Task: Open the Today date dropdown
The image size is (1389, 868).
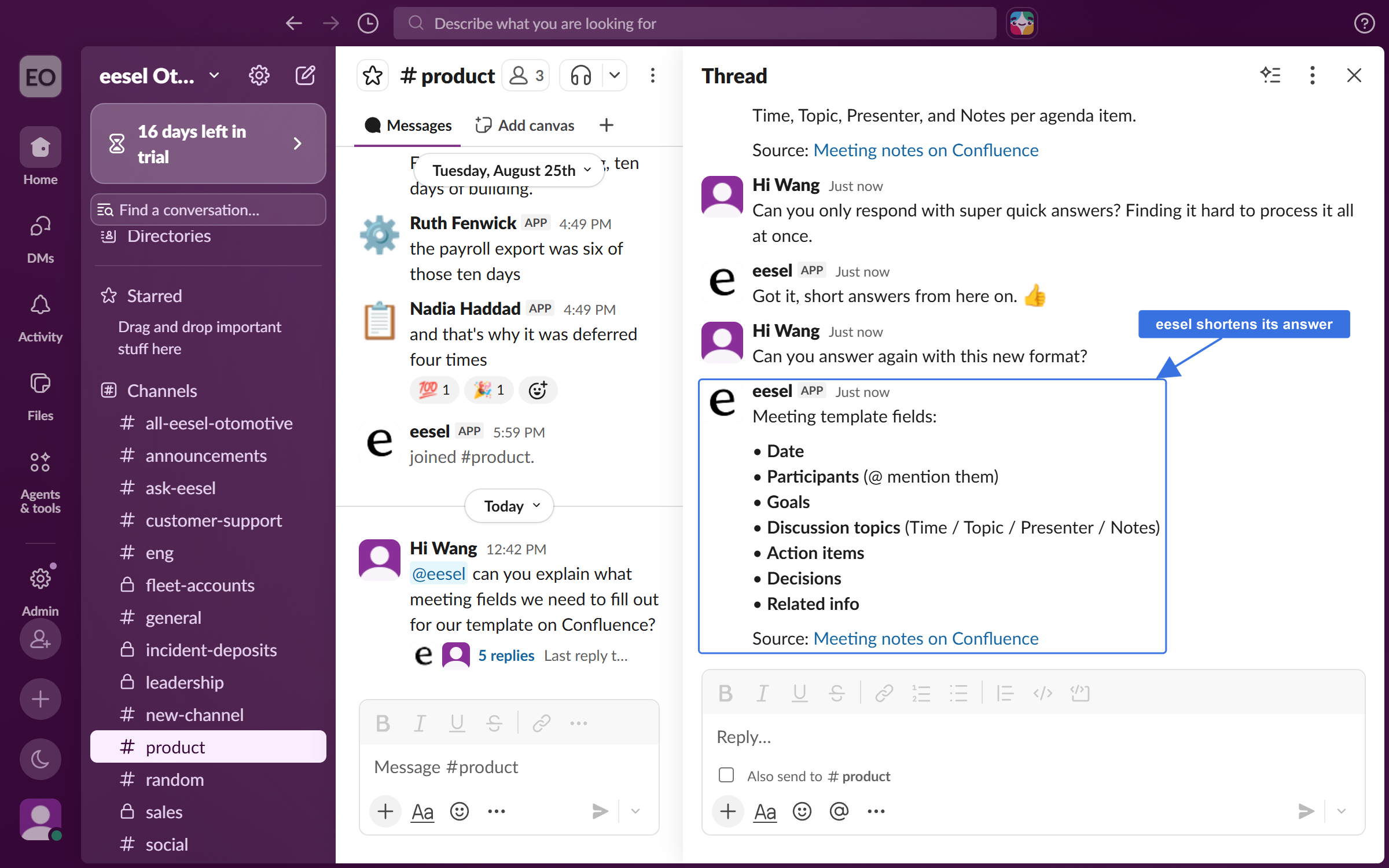Action: click(x=509, y=506)
